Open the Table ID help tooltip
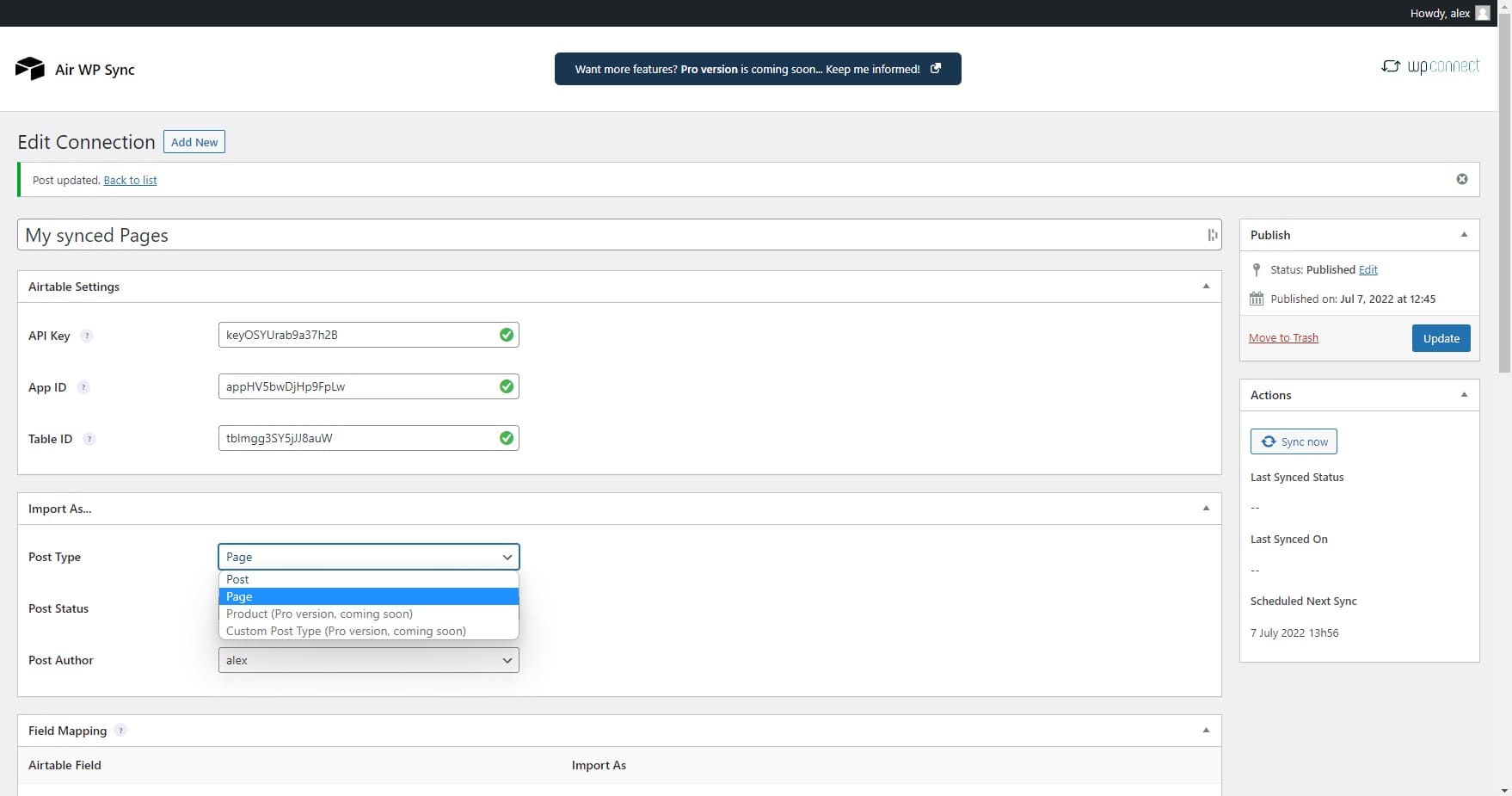Screen dimensions: 1512x796 [x=89, y=439]
